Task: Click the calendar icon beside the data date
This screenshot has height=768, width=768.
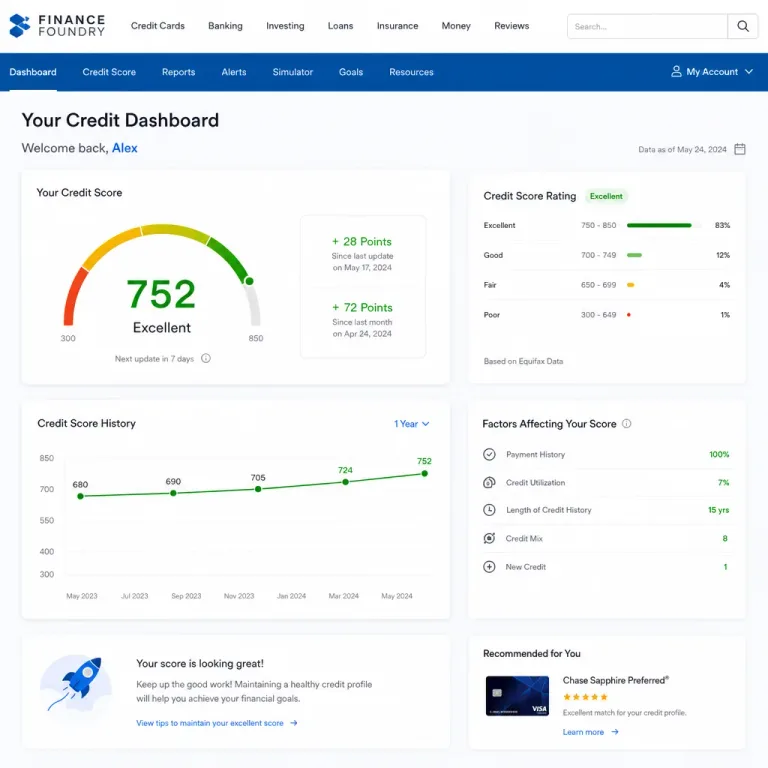Action: click(740, 149)
